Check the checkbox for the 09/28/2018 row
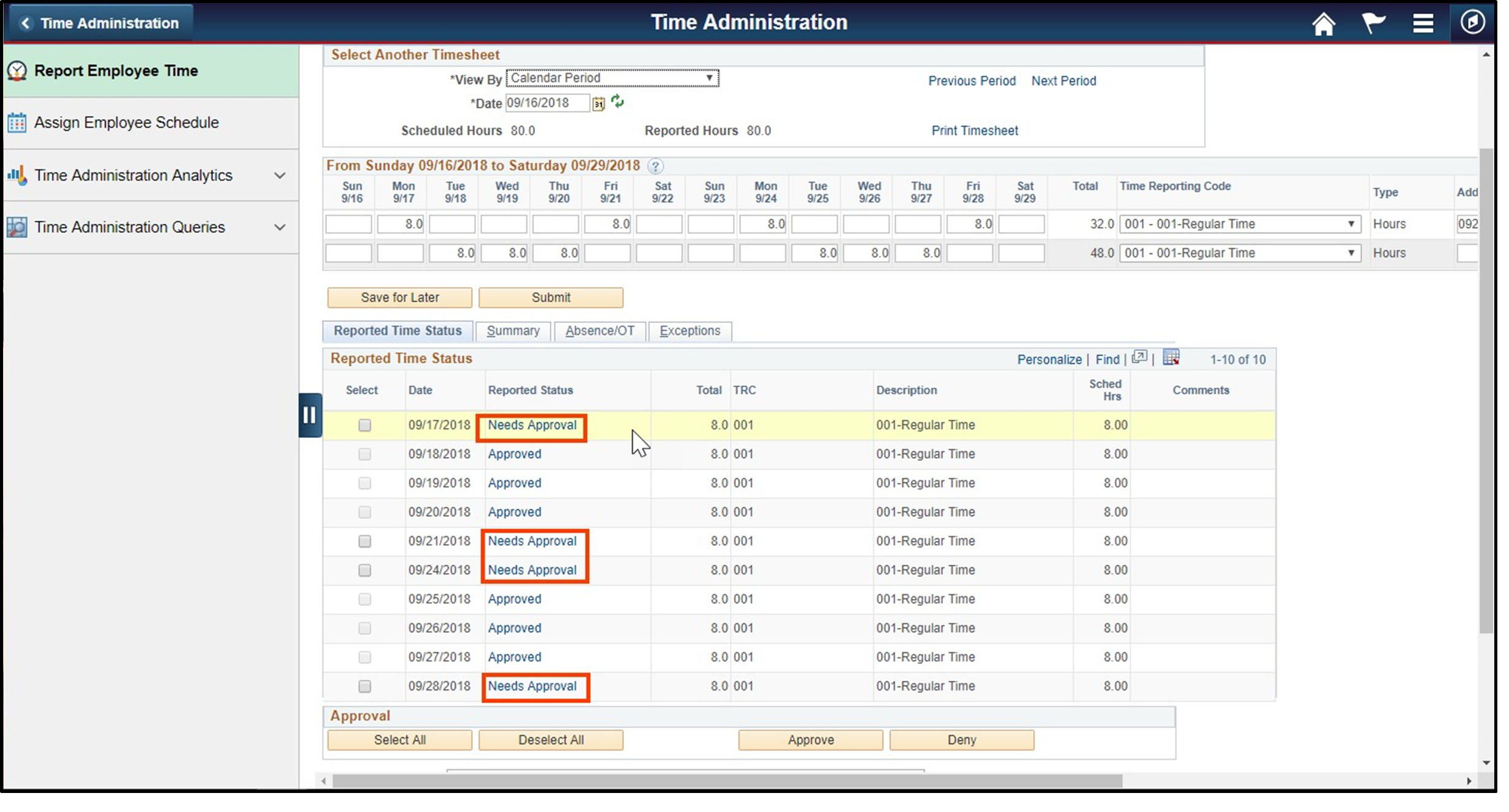Image resolution: width=1509 pixels, height=812 pixels. [365, 686]
